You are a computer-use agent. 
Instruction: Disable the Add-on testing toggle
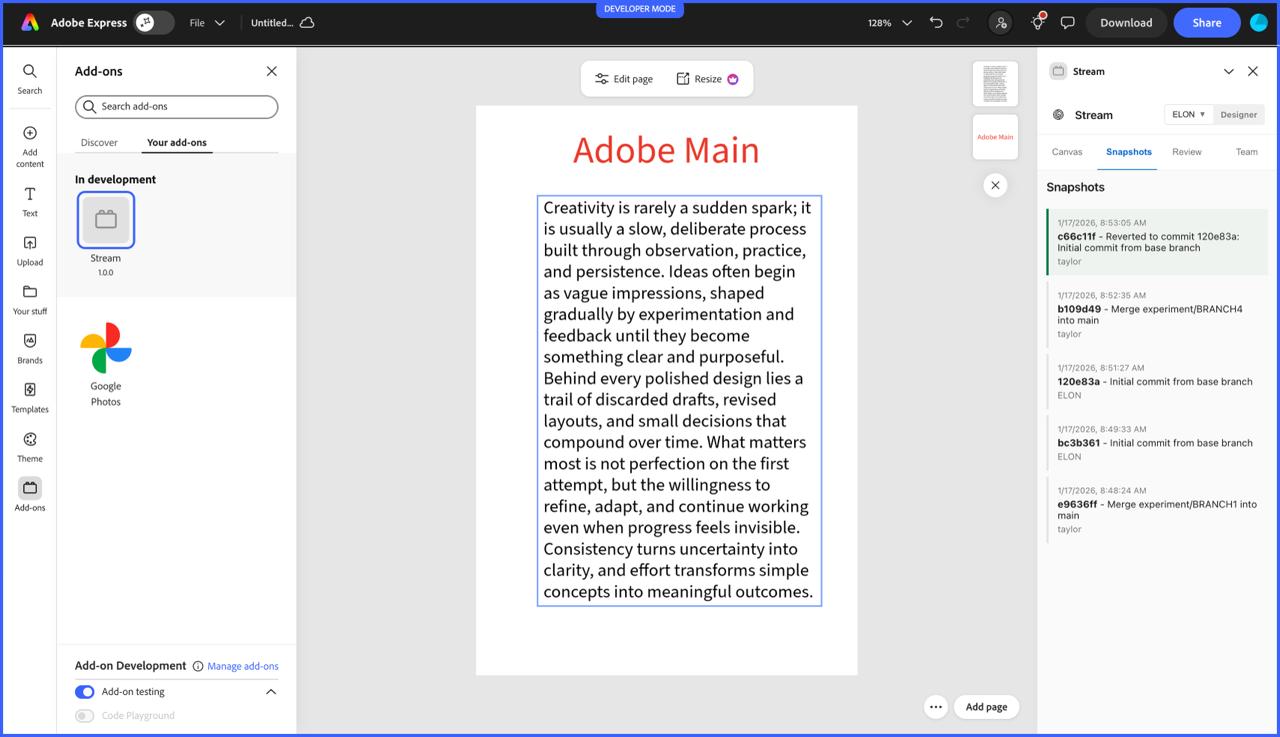pyautogui.click(x=85, y=692)
